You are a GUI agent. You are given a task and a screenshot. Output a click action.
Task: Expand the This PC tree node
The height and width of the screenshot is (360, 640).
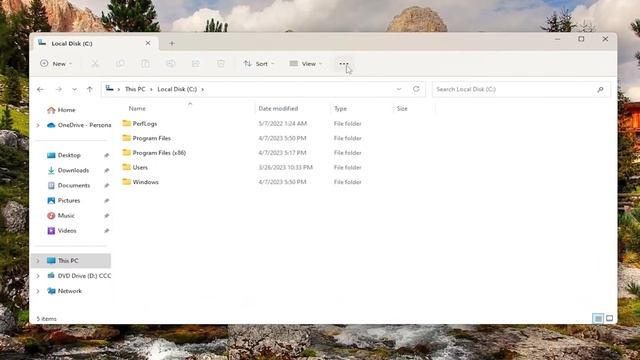(38, 261)
